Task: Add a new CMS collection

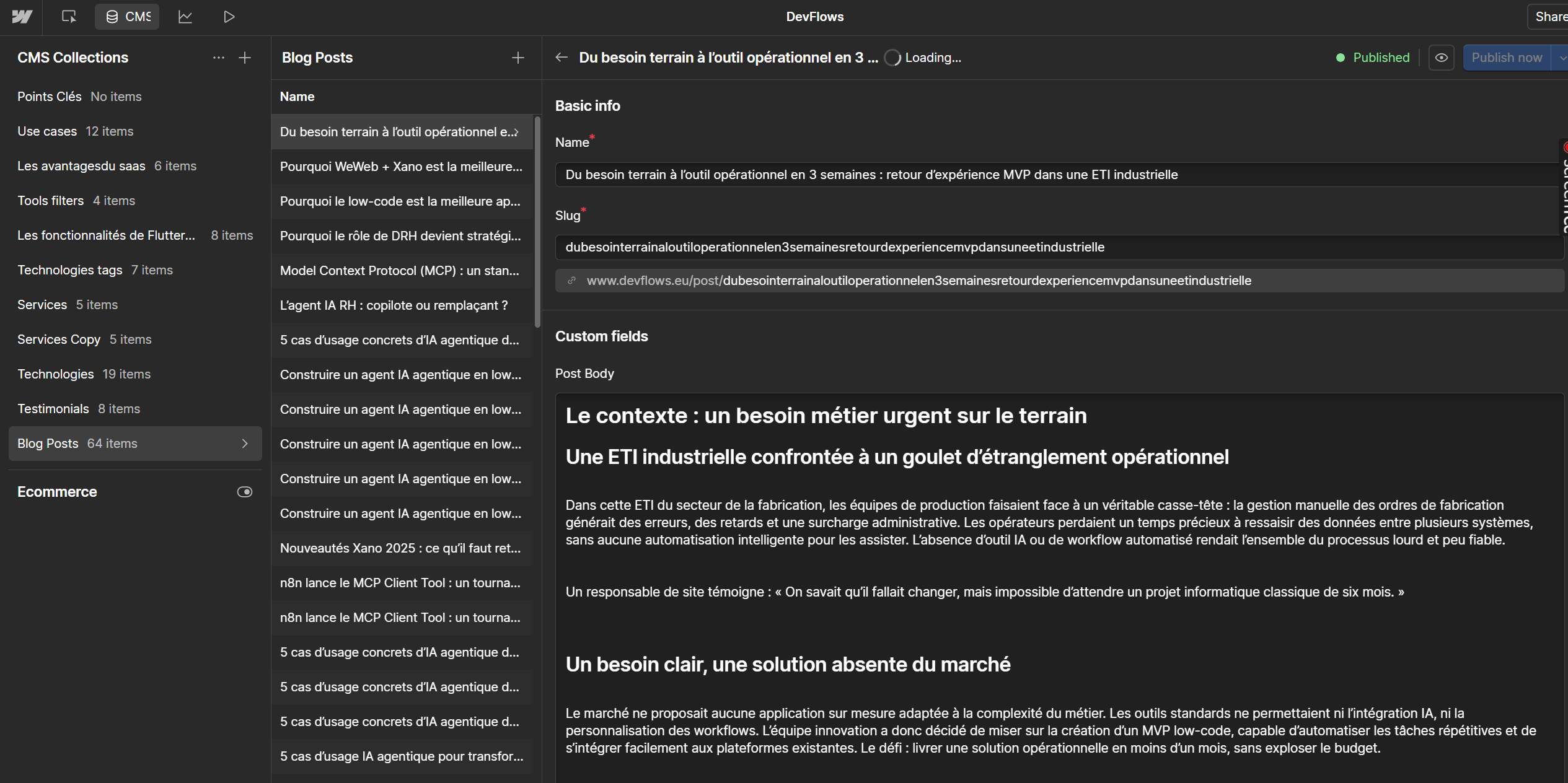Action: (245, 58)
